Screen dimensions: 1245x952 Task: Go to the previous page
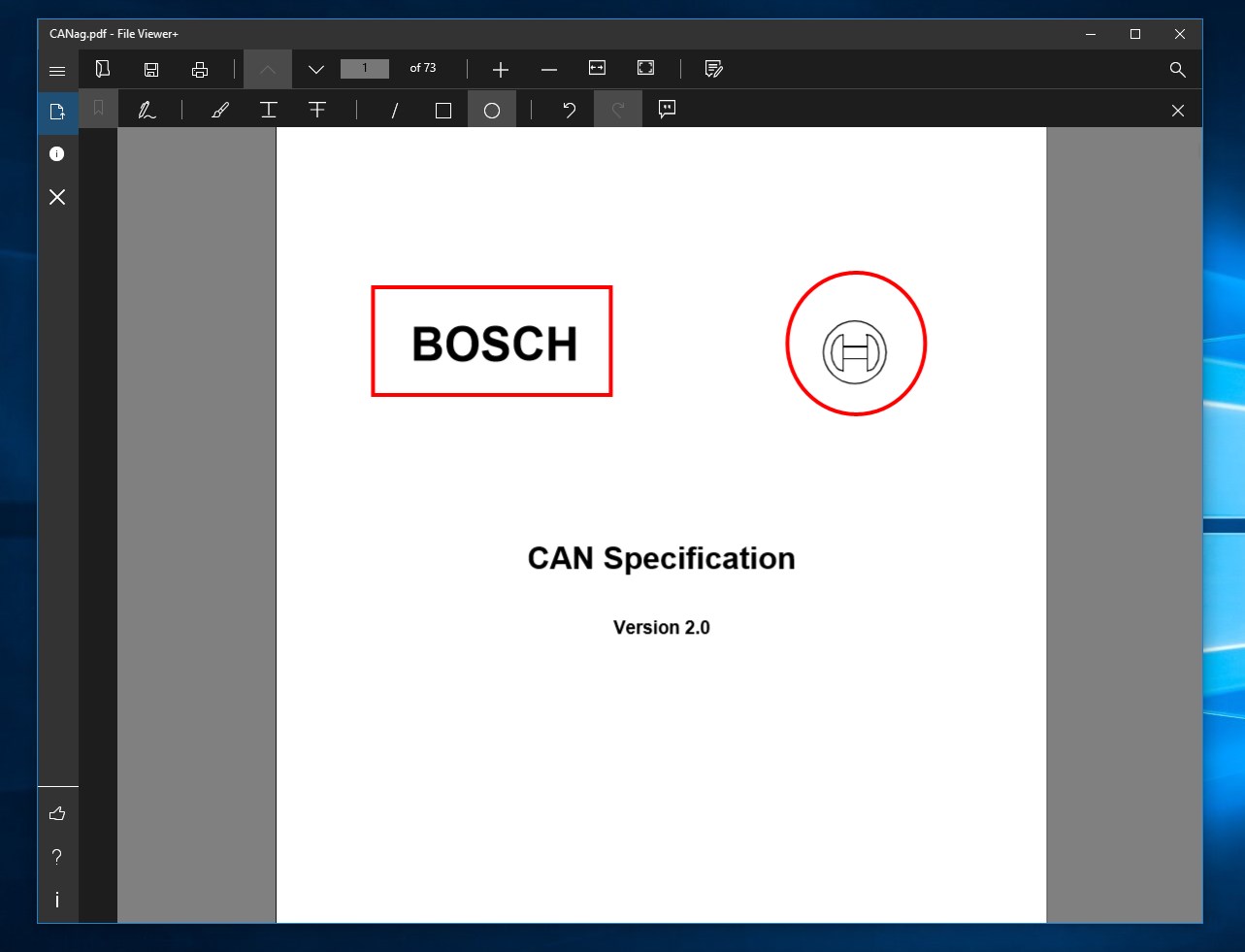pos(268,69)
